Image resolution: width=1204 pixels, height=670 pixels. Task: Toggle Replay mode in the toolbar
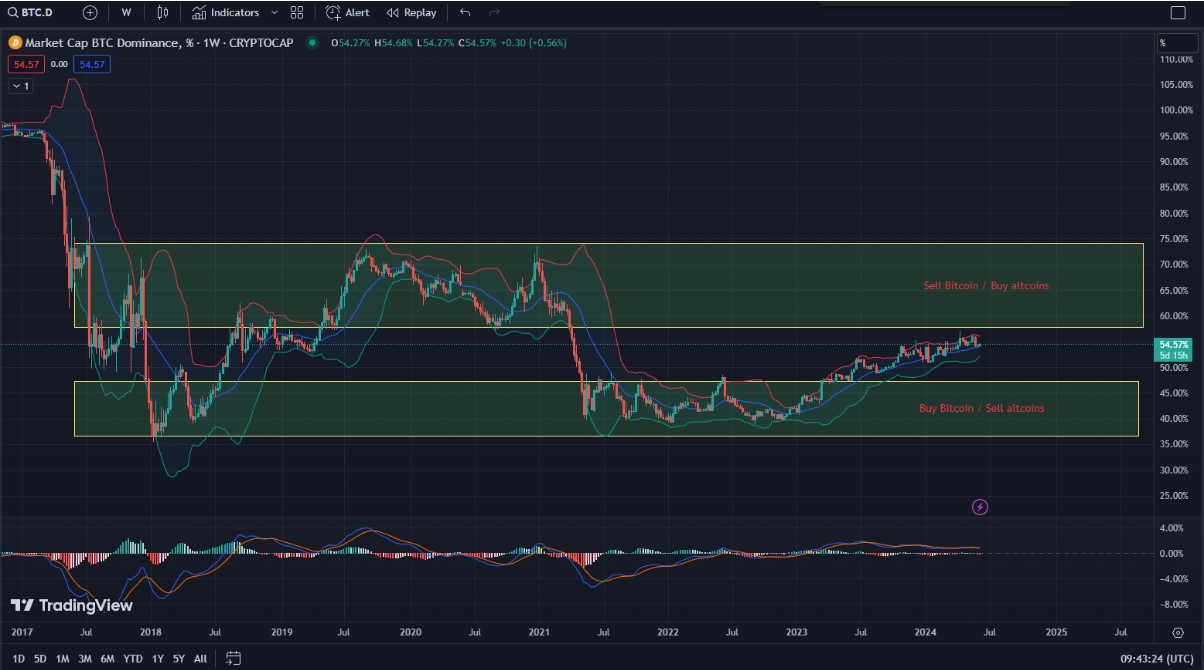pos(411,13)
